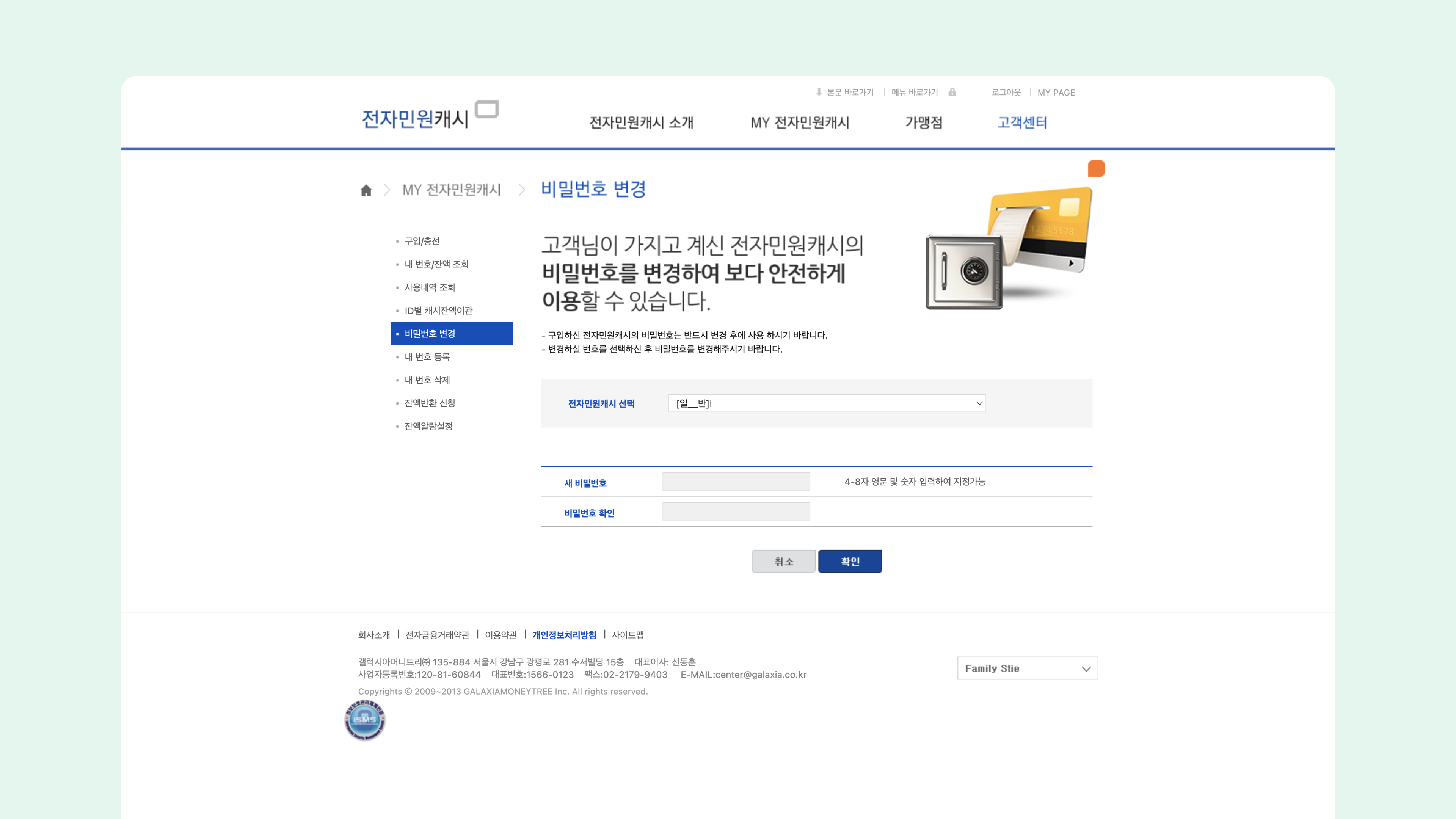The image size is (1456, 819).
Task: Focus the 비밀번호 확인 input field
Action: (x=736, y=511)
